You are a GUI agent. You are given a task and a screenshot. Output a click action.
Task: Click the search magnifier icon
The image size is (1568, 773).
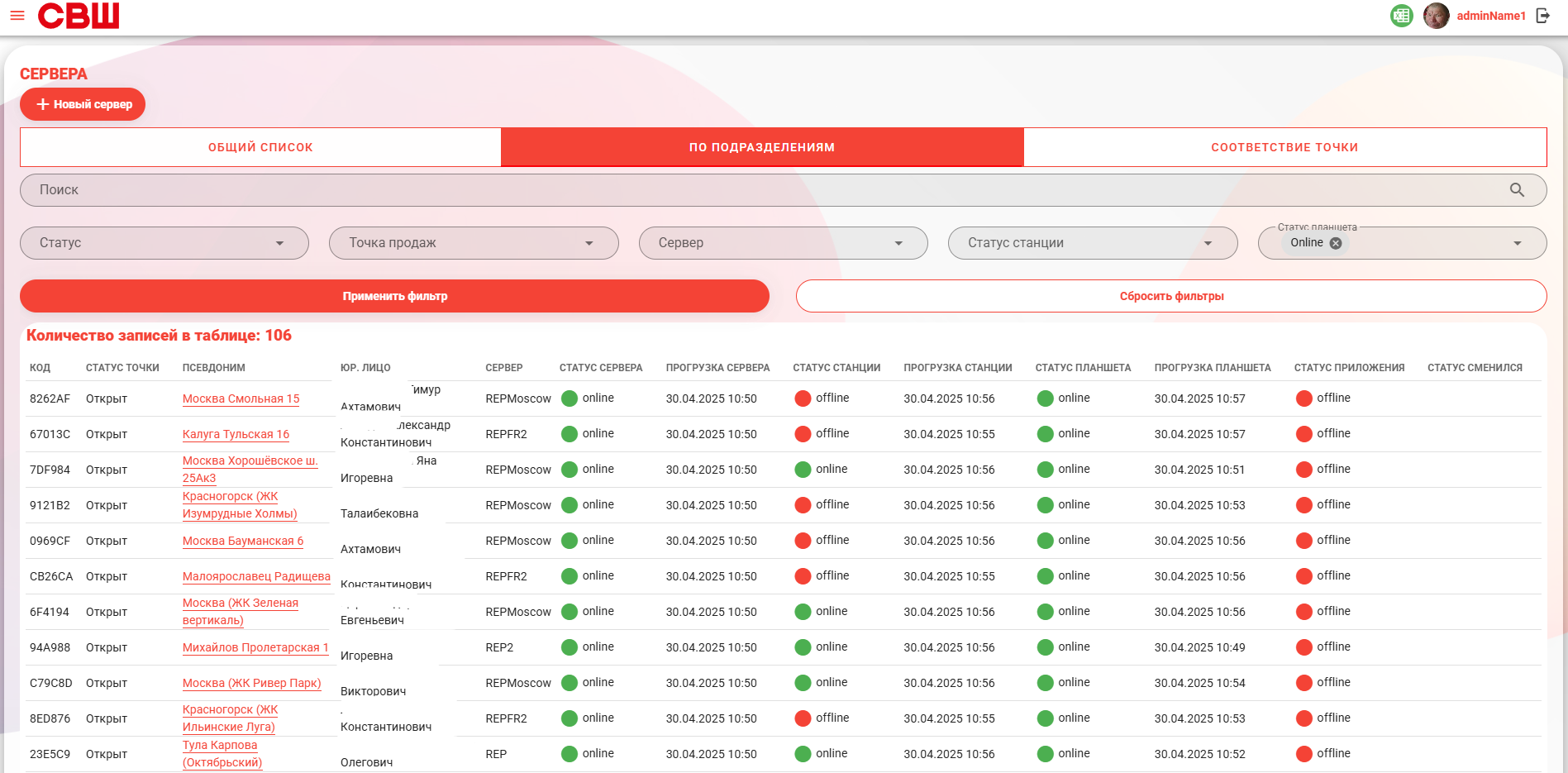1517,189
